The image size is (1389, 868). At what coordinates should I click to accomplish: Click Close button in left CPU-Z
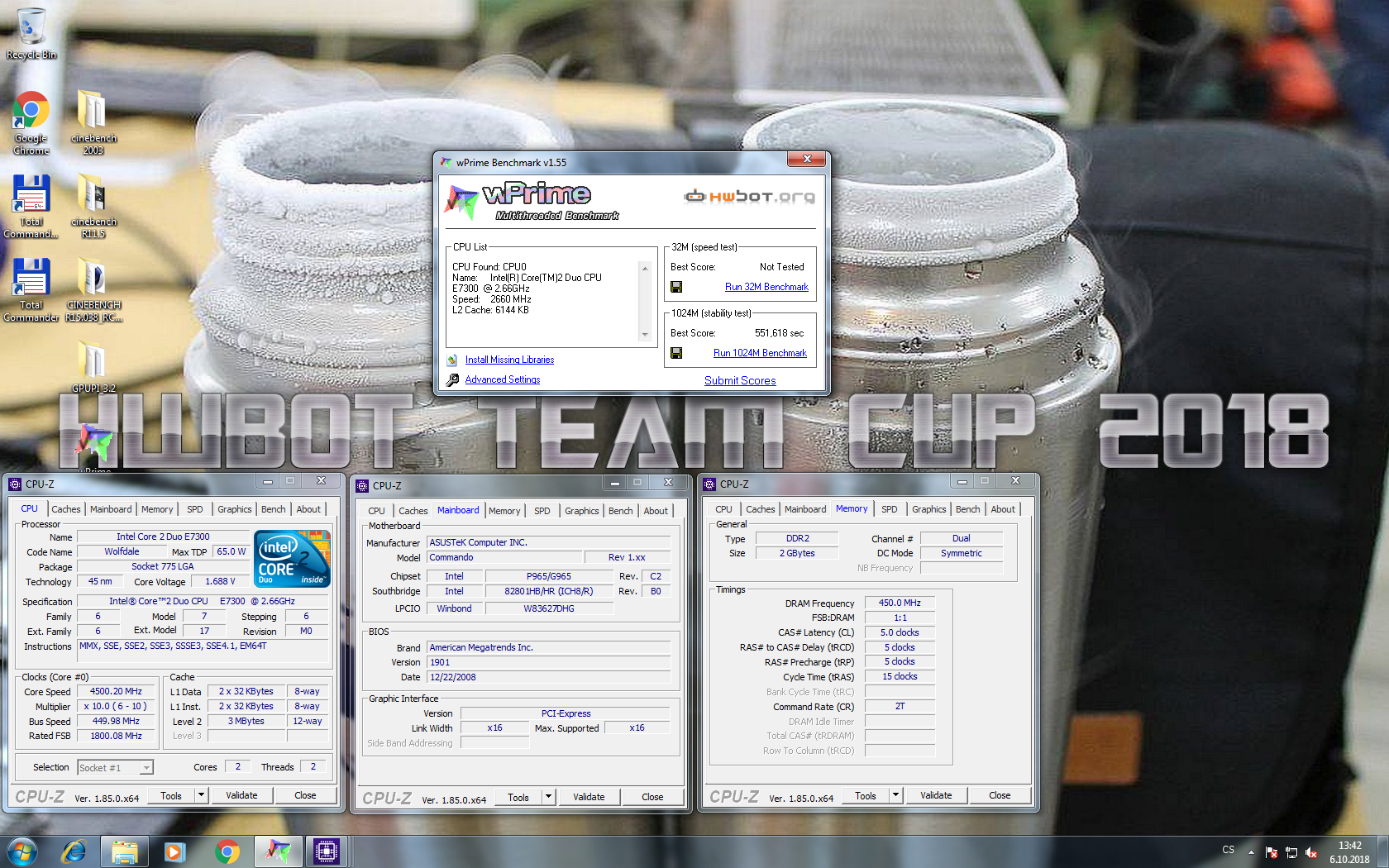(x=305, y=795)
